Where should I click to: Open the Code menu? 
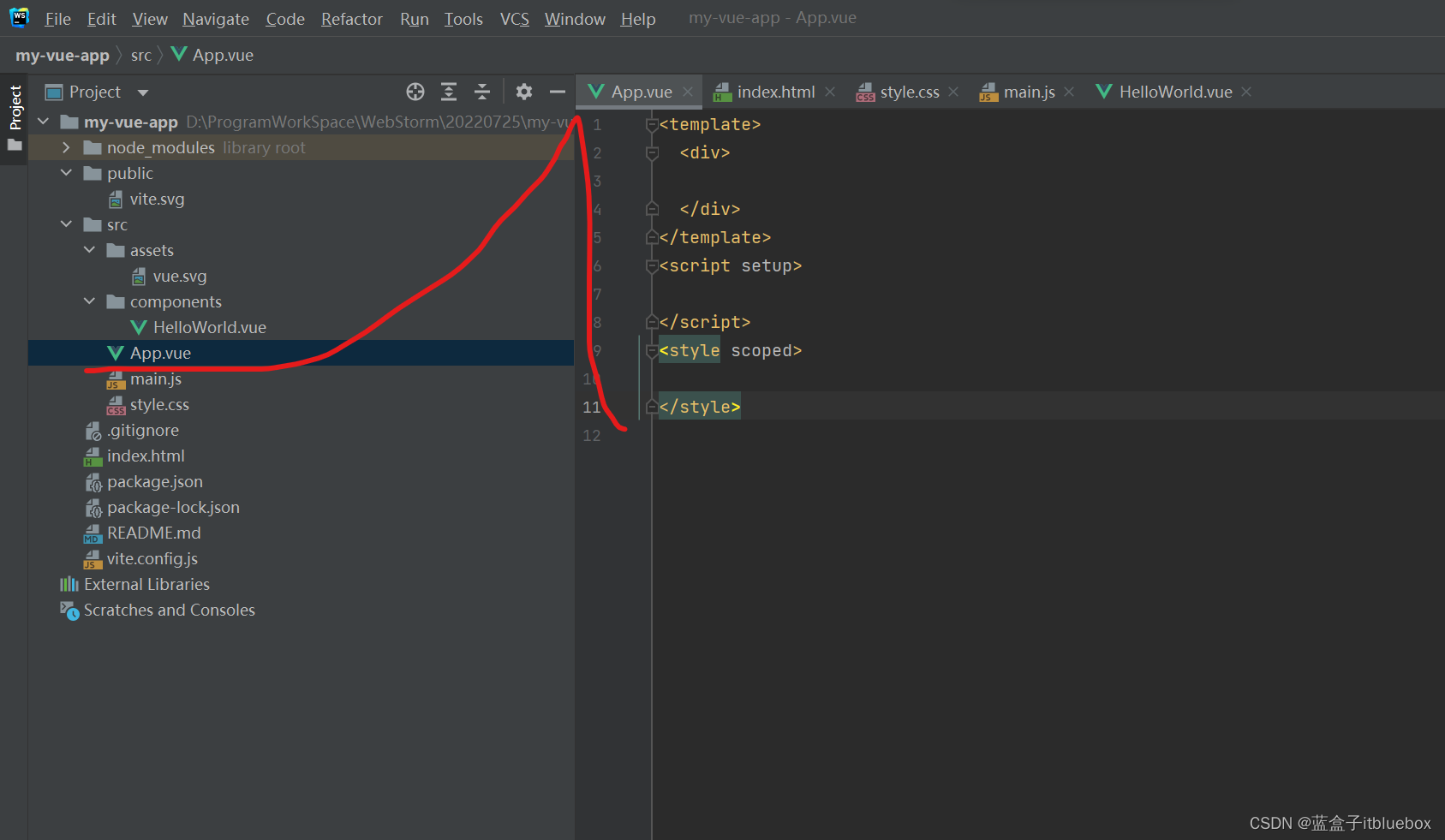point(285,19)
